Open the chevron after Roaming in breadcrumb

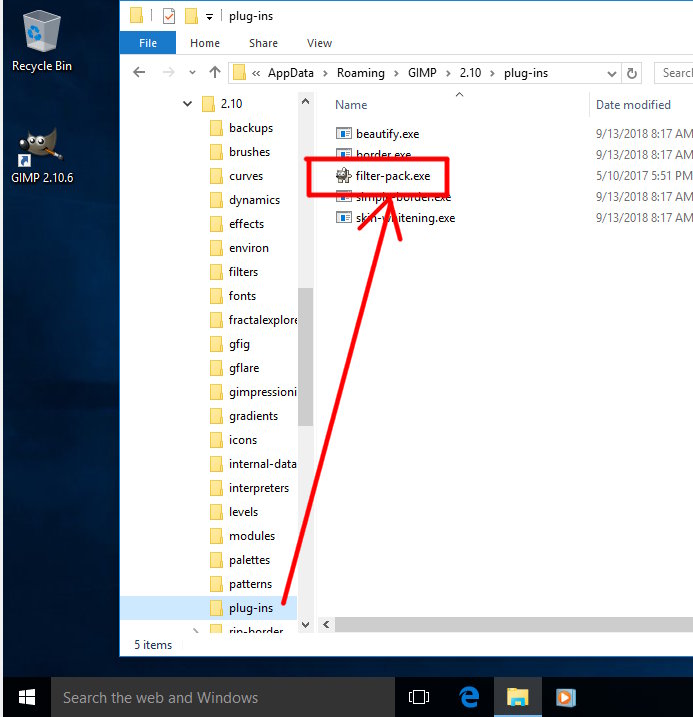pyautogui.click(x=396, y=74)
